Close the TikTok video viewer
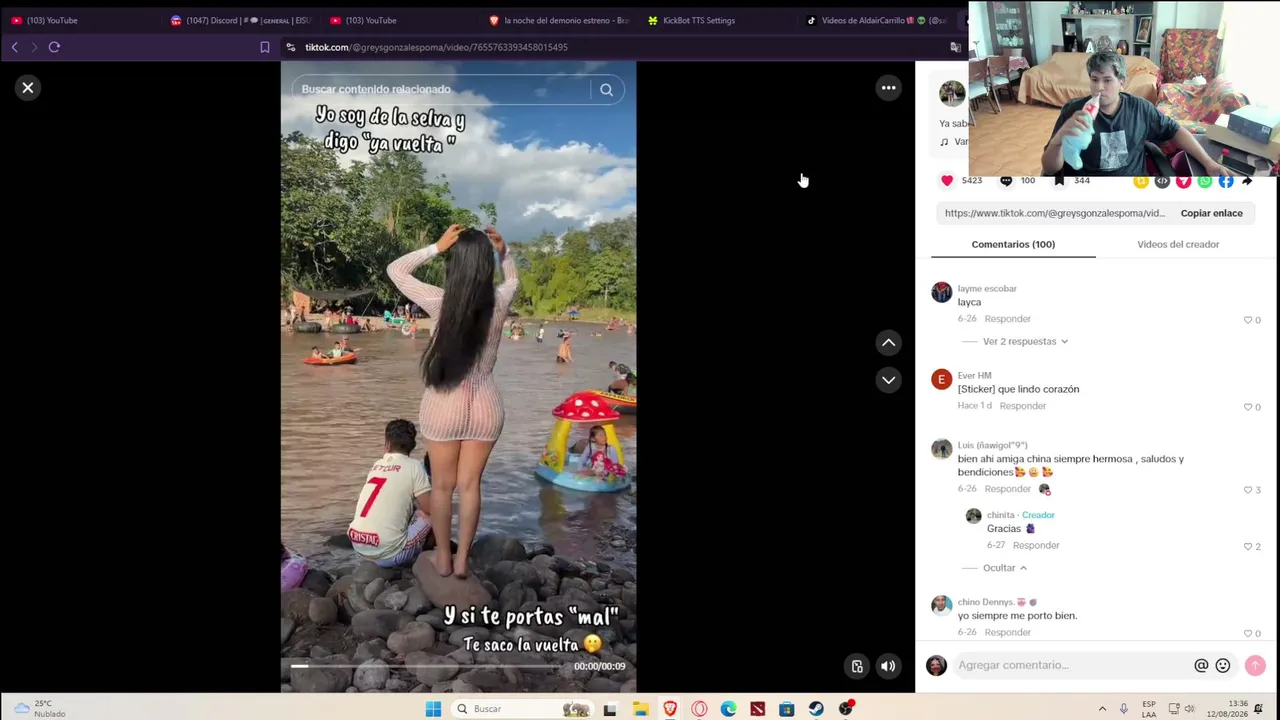Viewport: 1280px width, 720px height. 28,88
